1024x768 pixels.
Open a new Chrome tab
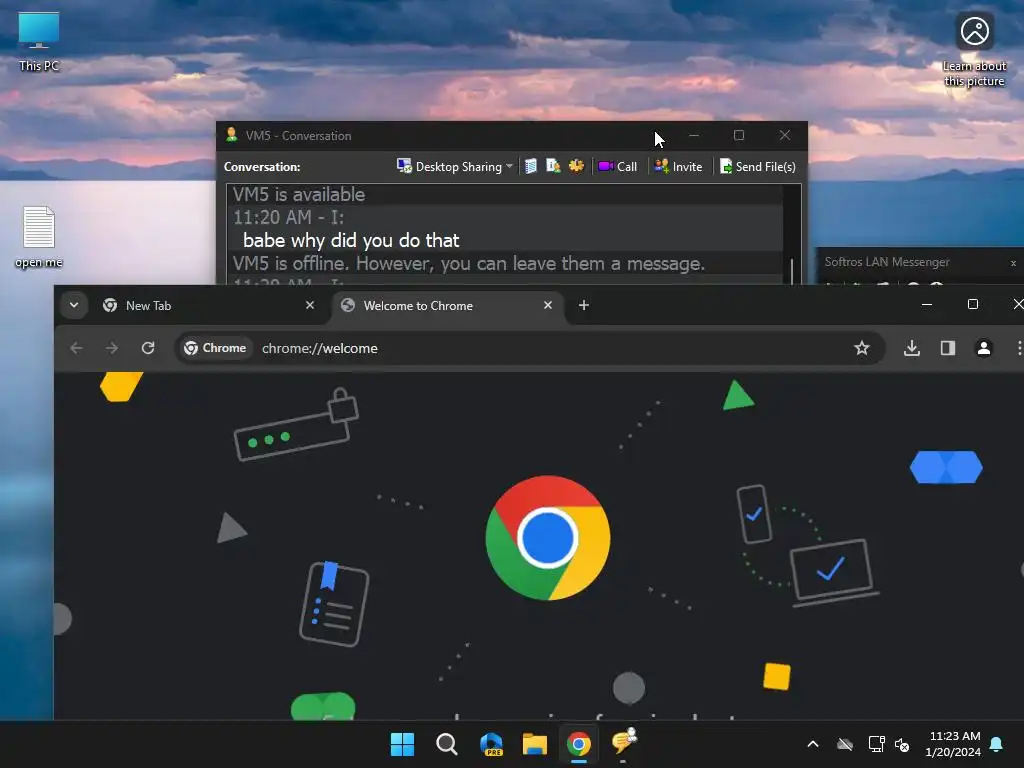[584, 305]
